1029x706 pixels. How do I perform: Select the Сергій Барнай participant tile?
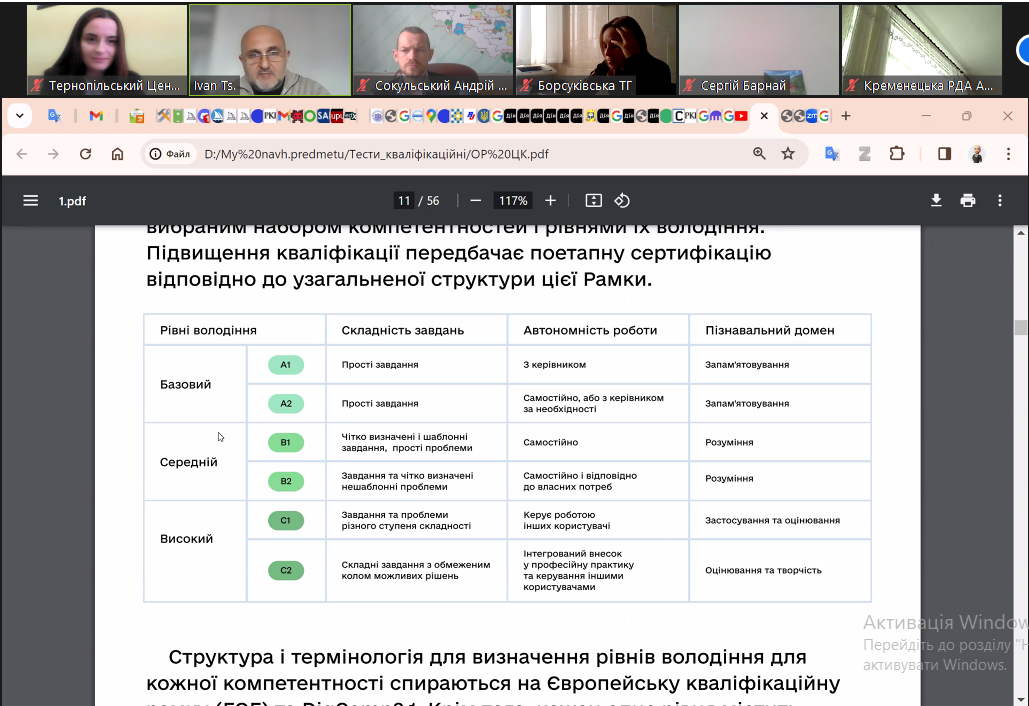pyautogui.click(x=759, y=50)
